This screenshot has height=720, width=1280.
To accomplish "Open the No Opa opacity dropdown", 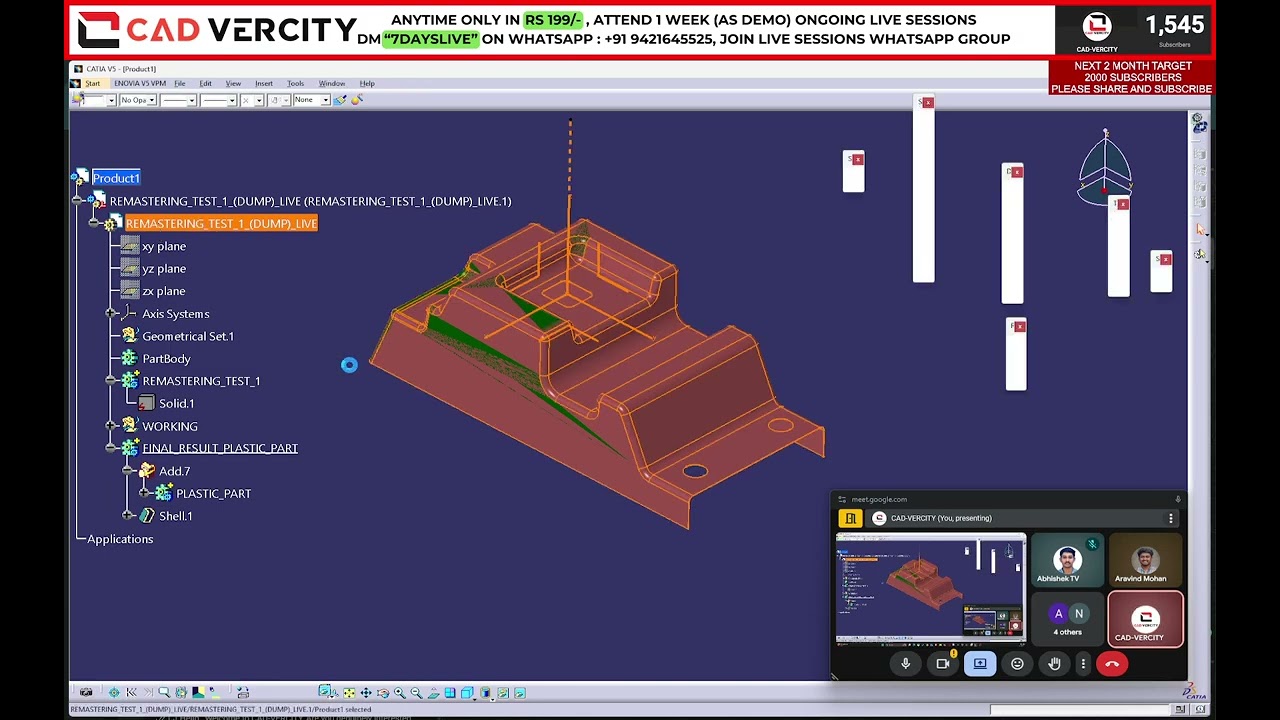I will (138, 100).
